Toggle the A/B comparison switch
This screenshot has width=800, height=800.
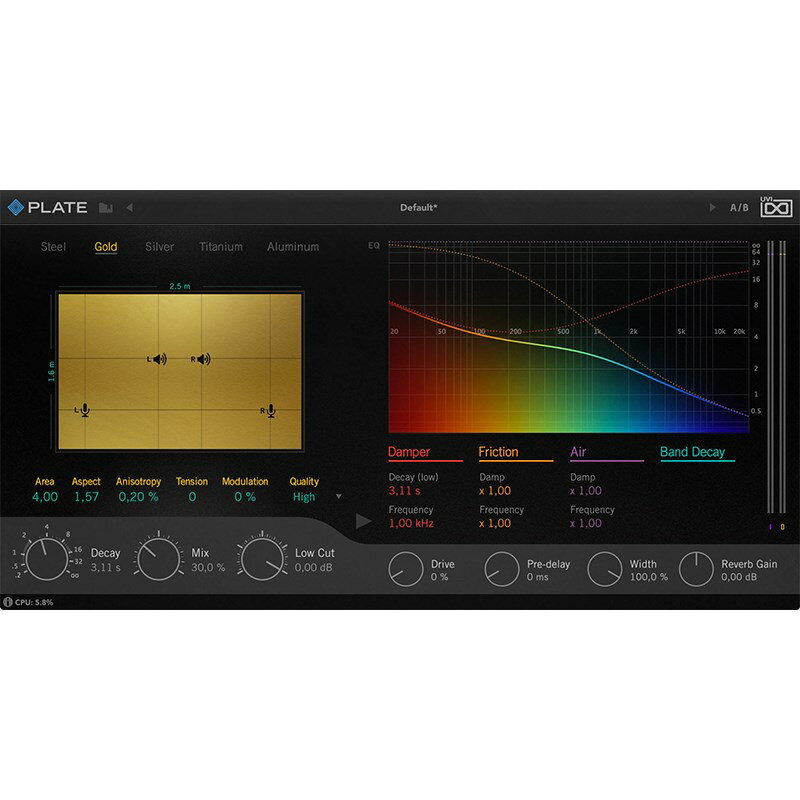[739, 208]
